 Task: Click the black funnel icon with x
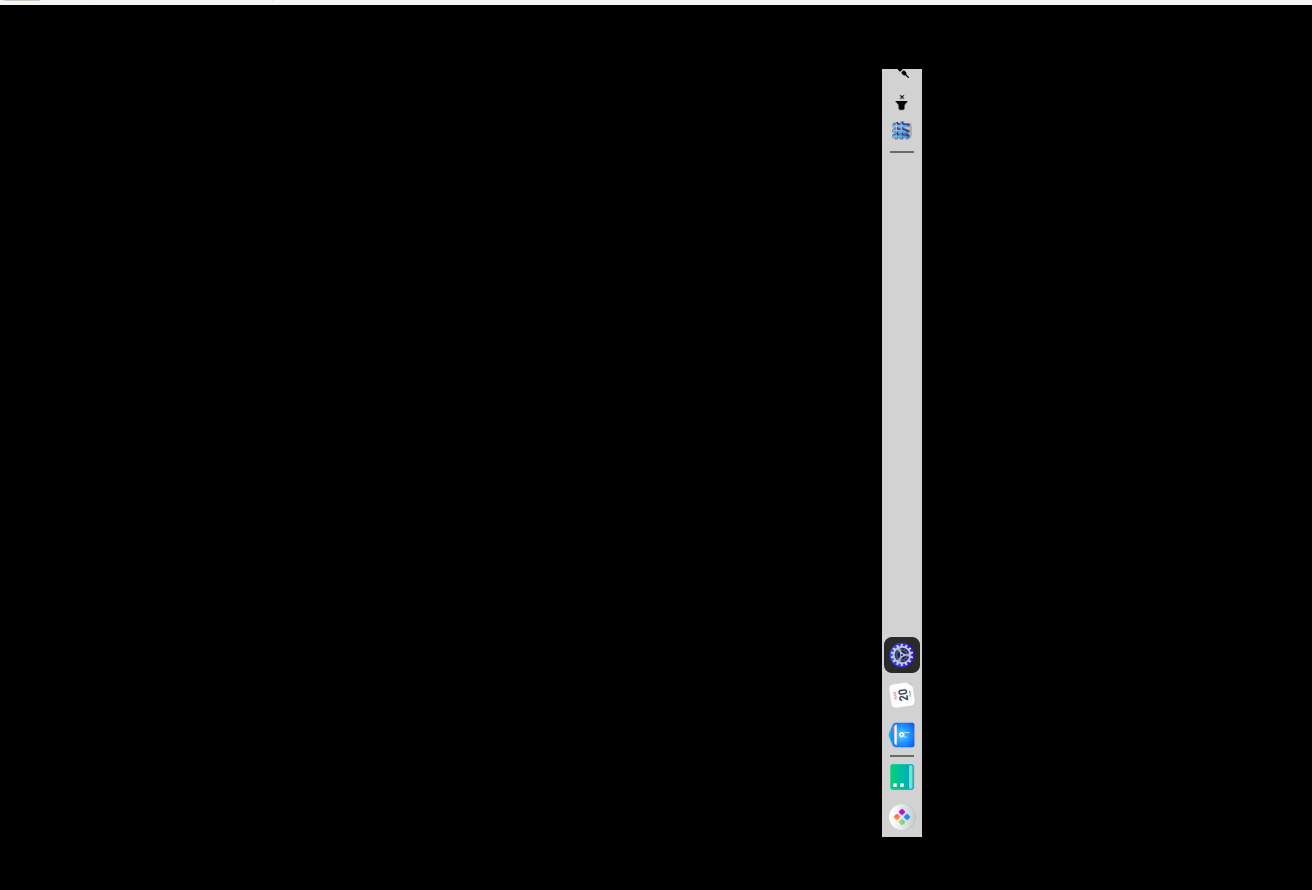[x=901, y=104]
